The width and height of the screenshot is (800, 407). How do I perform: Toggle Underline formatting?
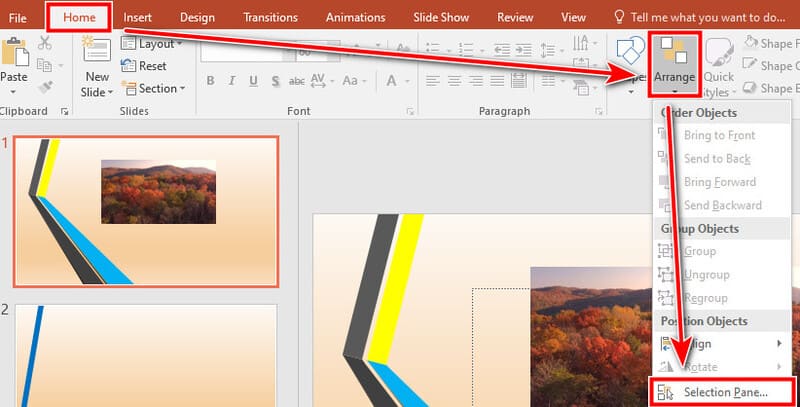[254, 81]
